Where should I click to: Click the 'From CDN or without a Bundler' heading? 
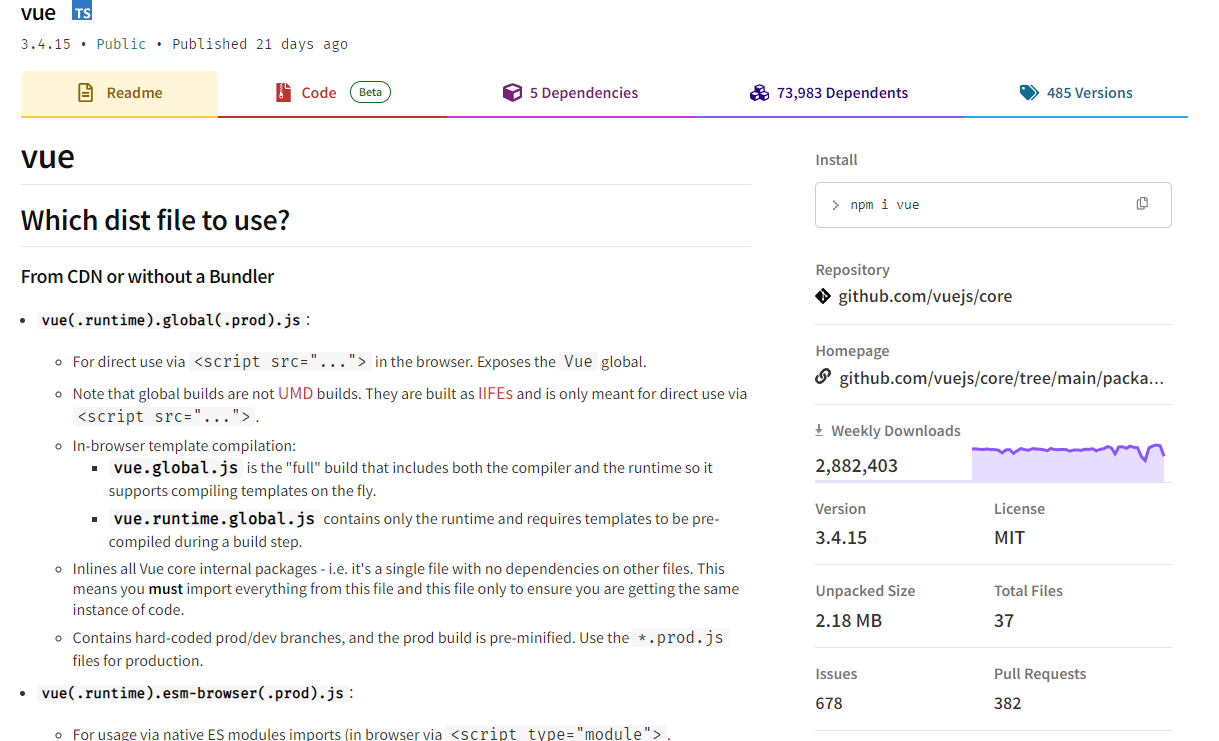147,277
